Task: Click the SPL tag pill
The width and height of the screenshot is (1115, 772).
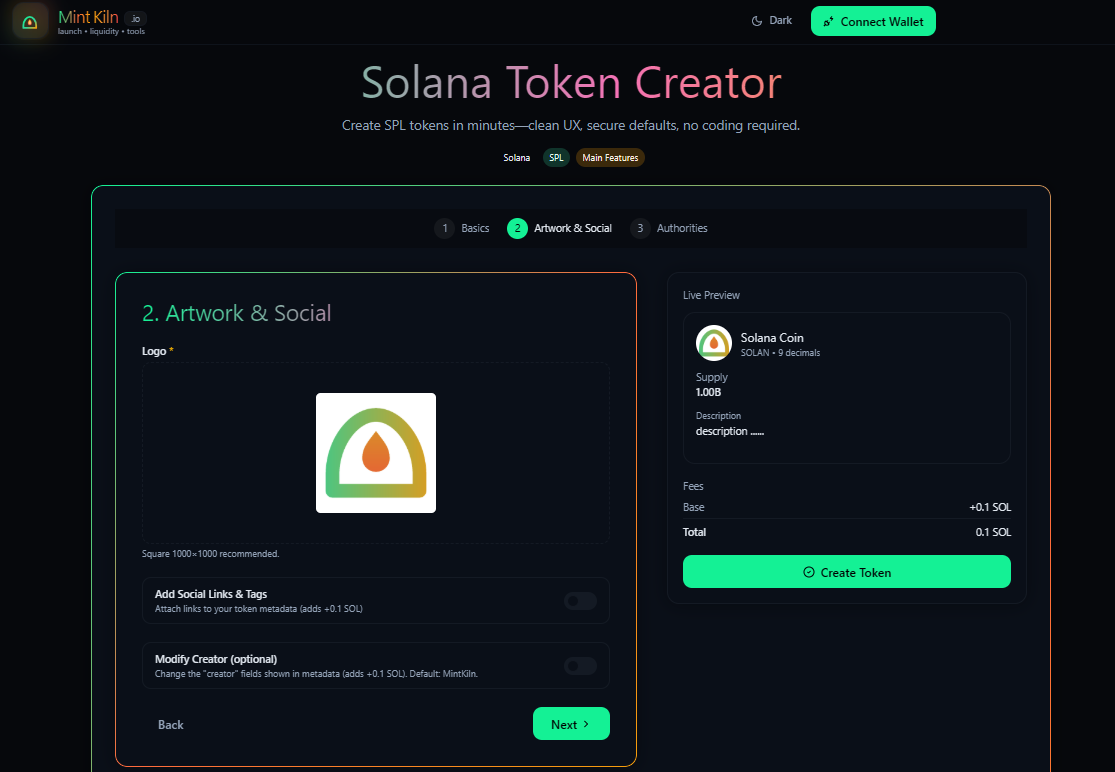Action: click(556, 158)
